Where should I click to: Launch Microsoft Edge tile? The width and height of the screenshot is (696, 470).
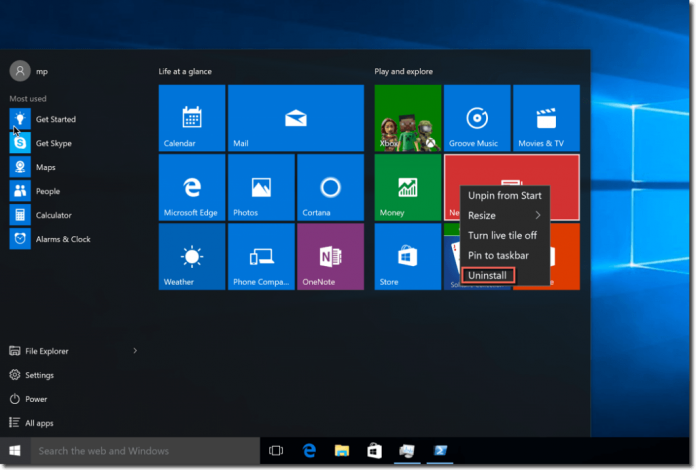tap(192, 187)
